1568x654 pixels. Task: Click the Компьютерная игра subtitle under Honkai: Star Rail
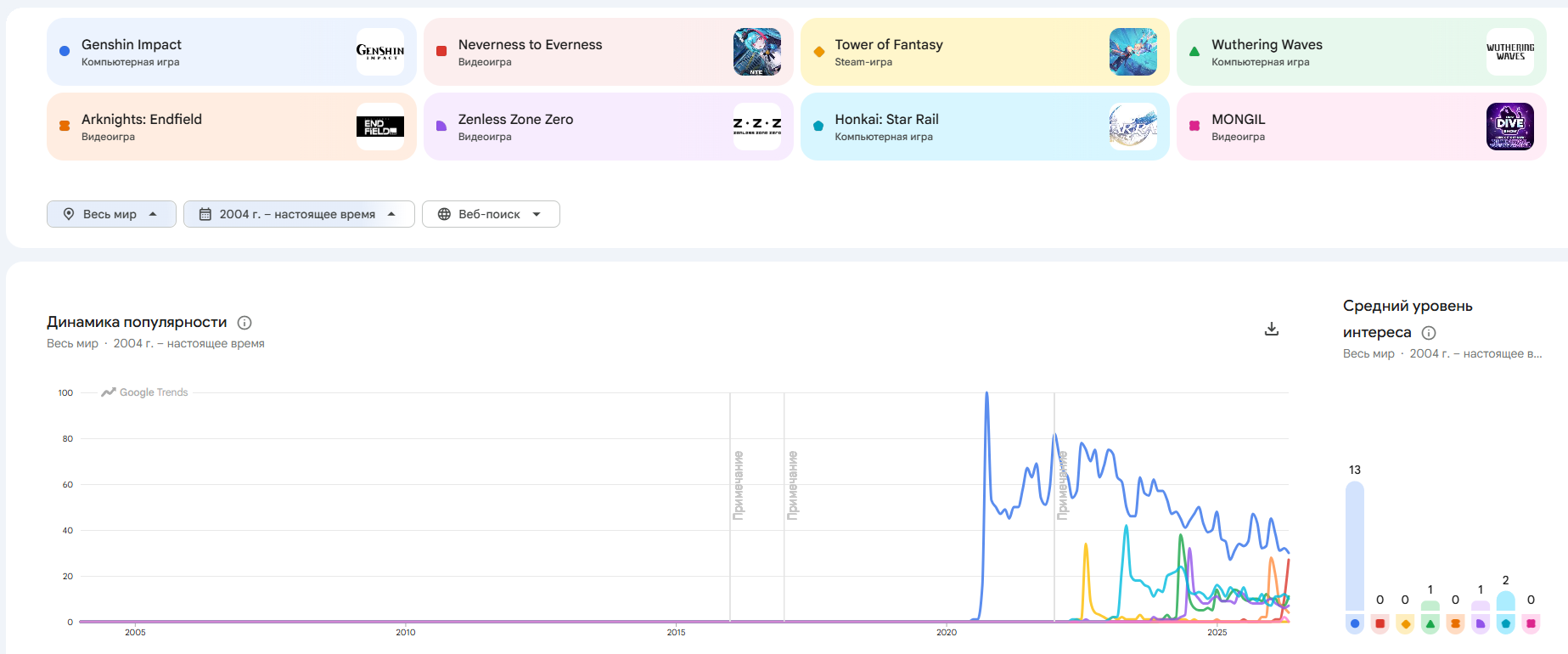(884, 137)
